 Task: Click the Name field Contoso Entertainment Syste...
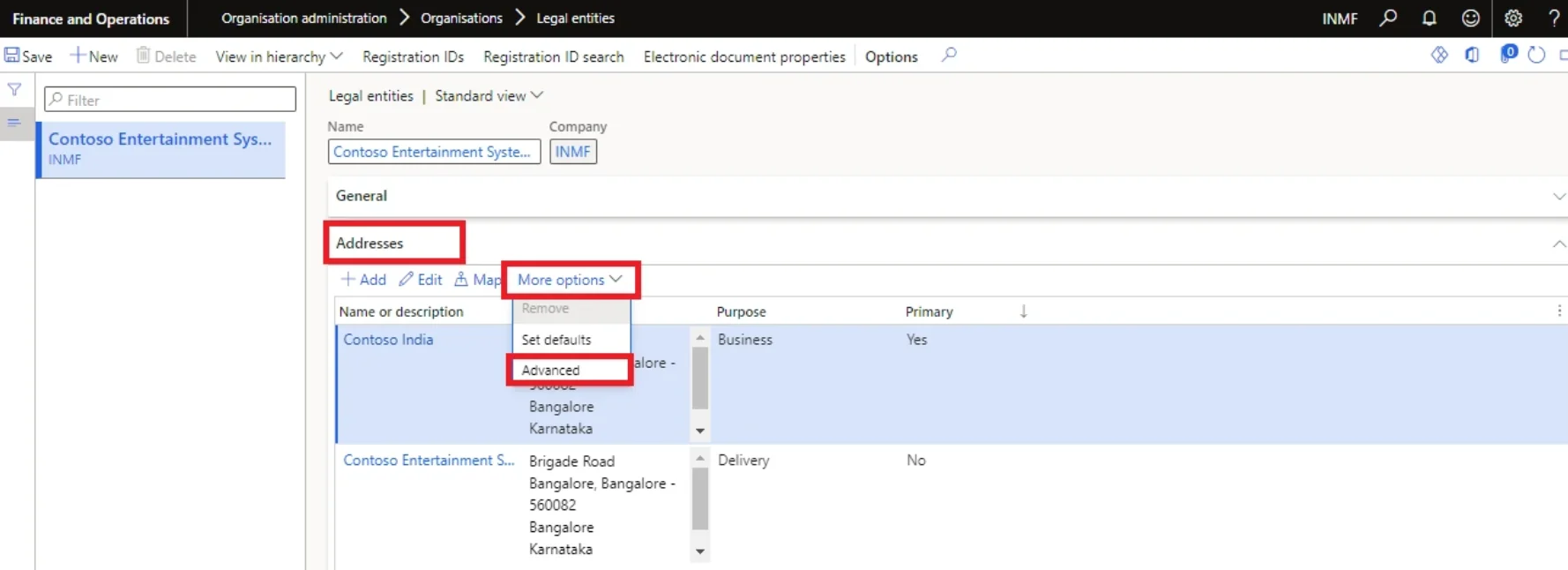pos(434,152)
